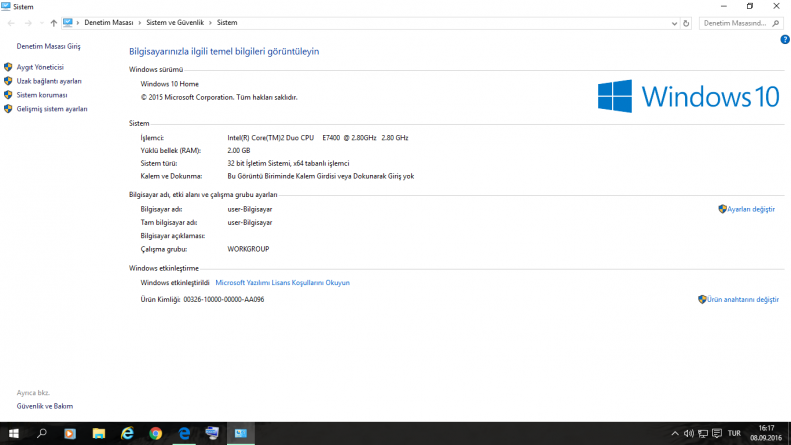Click the 32 bit İşletim Sistemi text
The image size is (791, 445).
(x=288, y=163)
